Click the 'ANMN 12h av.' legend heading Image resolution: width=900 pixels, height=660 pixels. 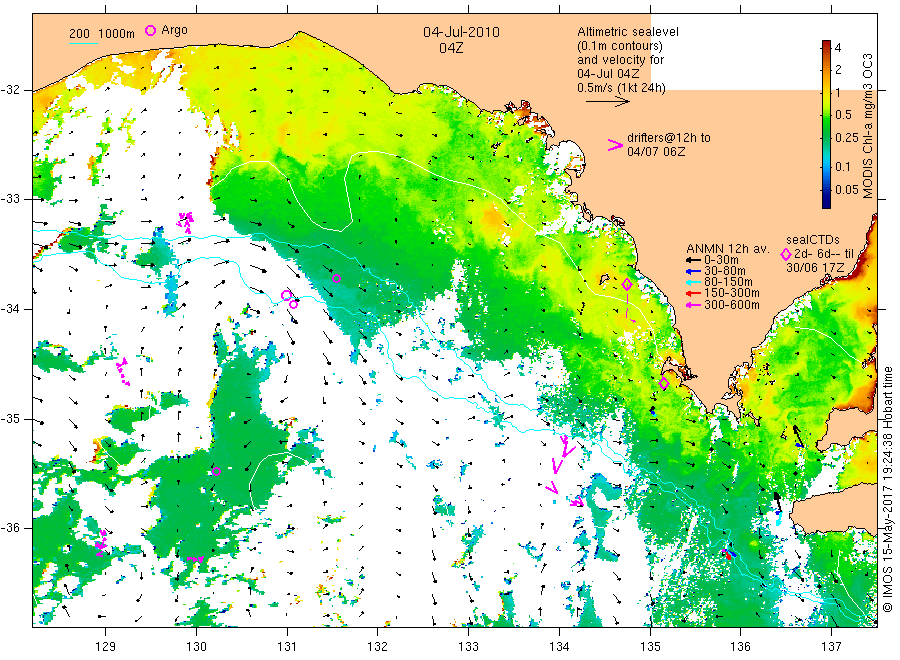coord(727,249)
